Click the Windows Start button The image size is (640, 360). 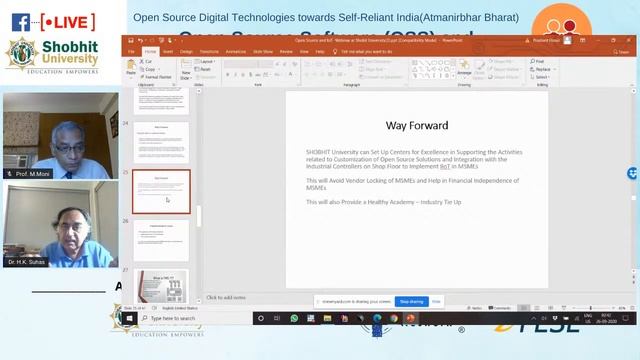coord(129,318)
